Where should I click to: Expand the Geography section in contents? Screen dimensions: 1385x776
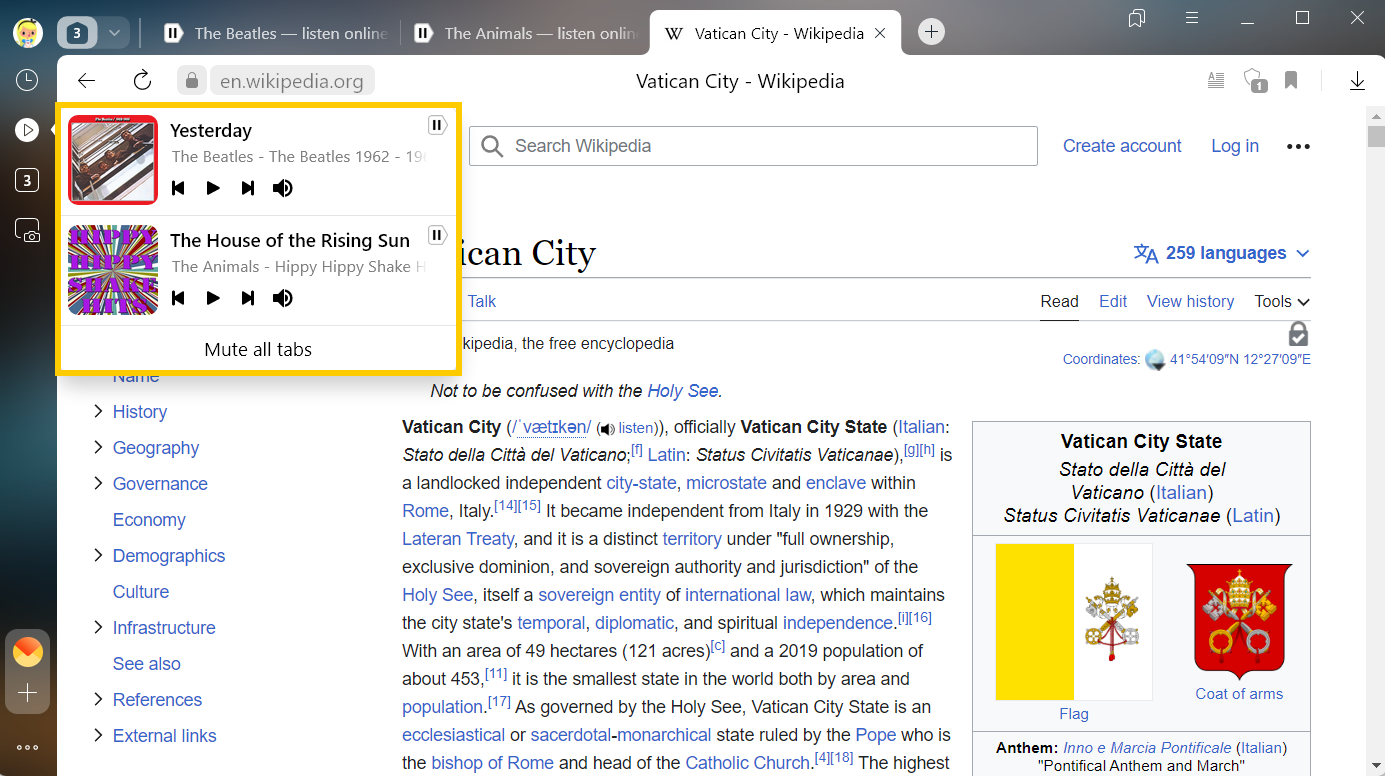pyautogui.click(x=98, y=447)
